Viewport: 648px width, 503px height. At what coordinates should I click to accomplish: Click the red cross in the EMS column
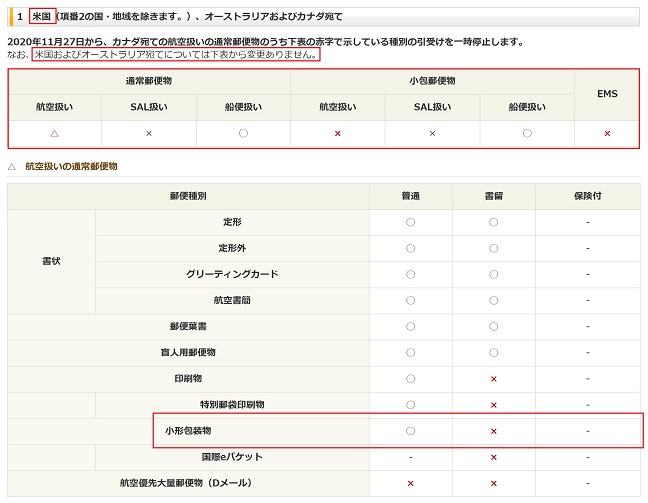tap(607, 133)
